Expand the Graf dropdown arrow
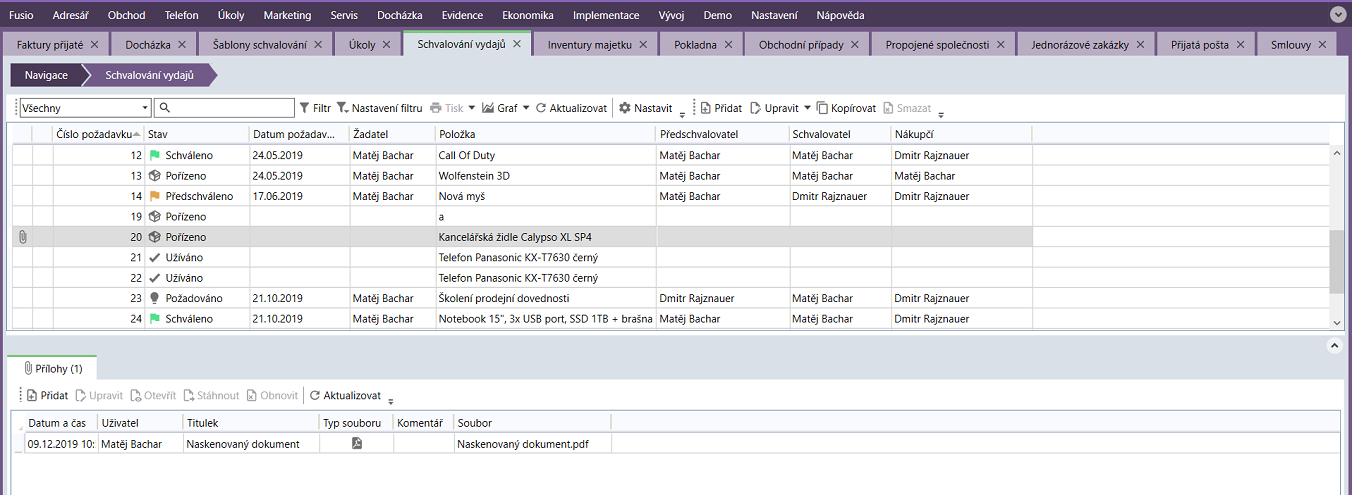The height and width of the screenshot is (495, 1352). coord(526,108)
